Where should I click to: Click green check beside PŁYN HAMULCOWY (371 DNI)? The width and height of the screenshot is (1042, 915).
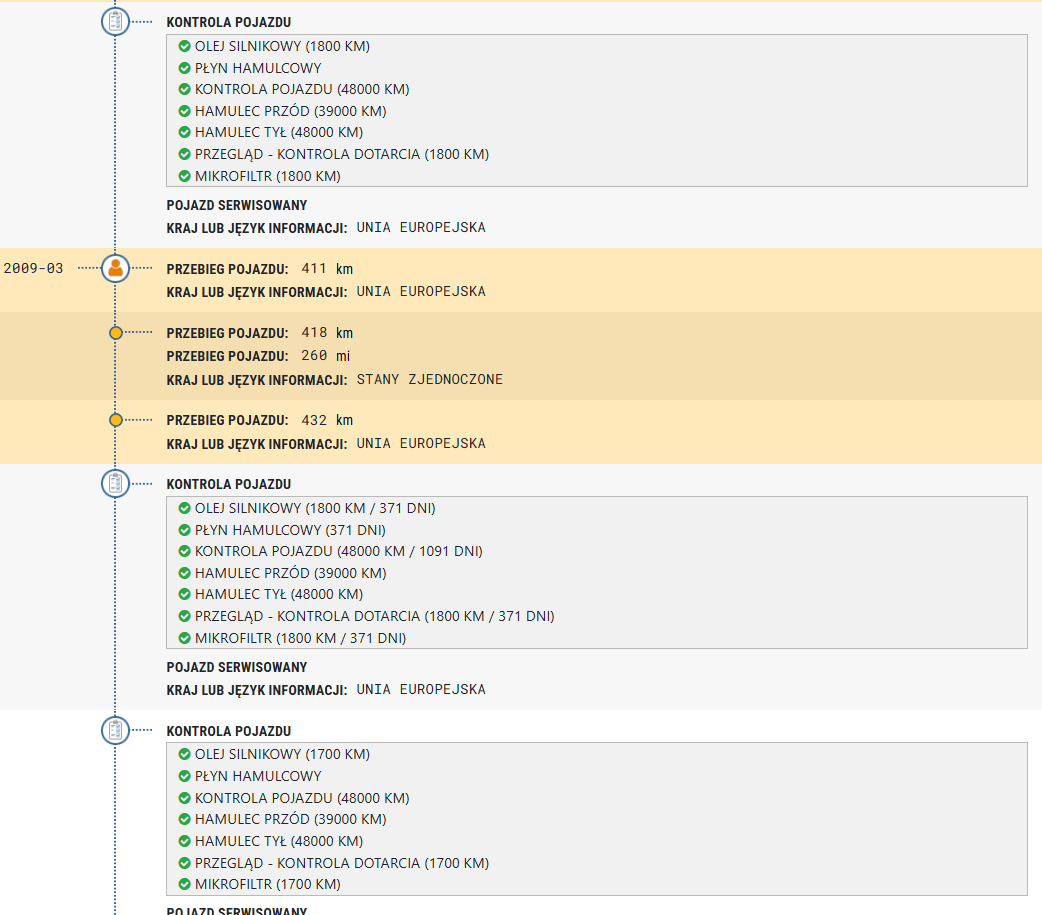pyautogui.click(x=185, y=530)
